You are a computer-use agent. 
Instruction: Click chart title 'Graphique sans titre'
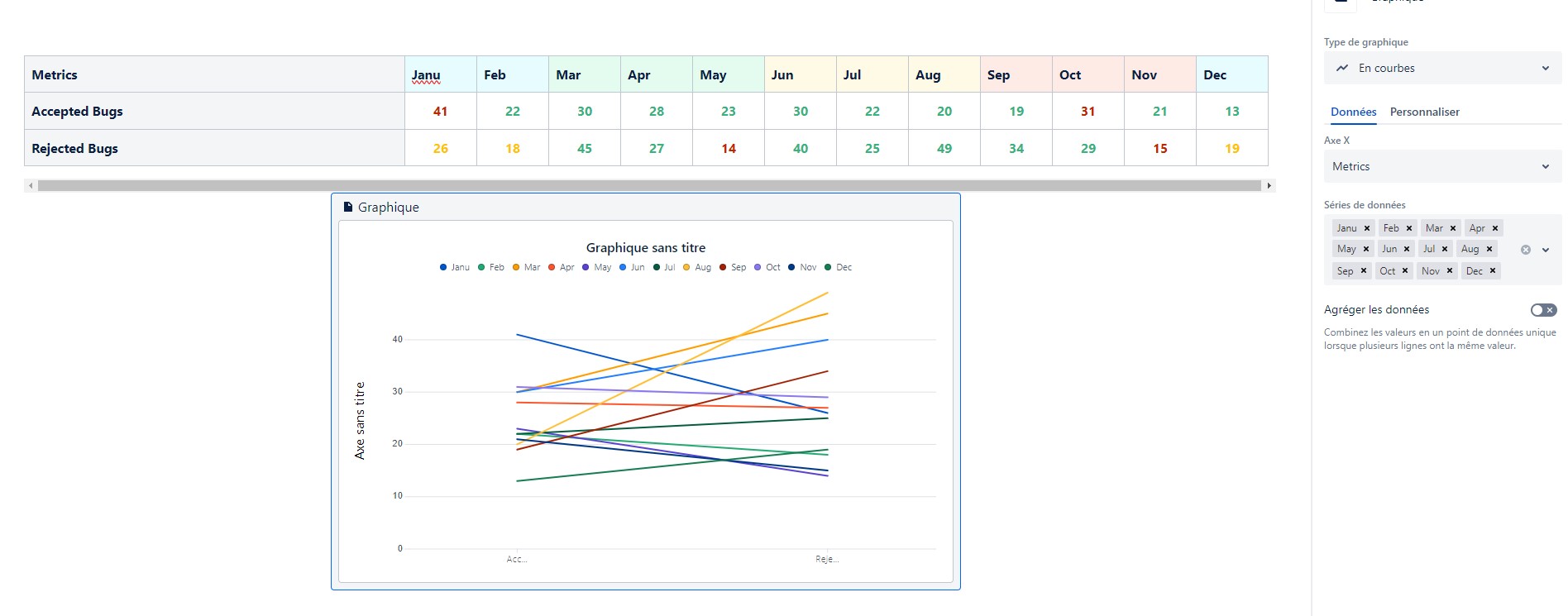click(646, 248)
